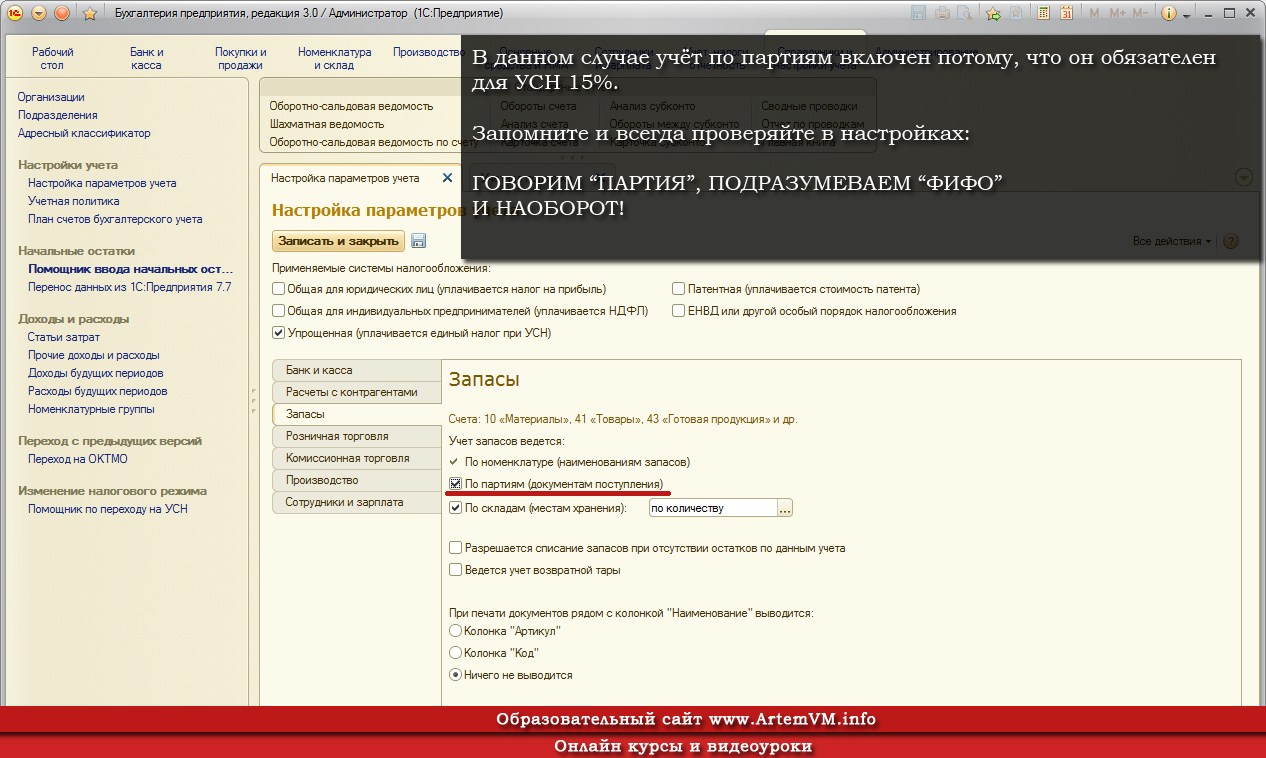Open the info (i) icon

click(1169, 13)
